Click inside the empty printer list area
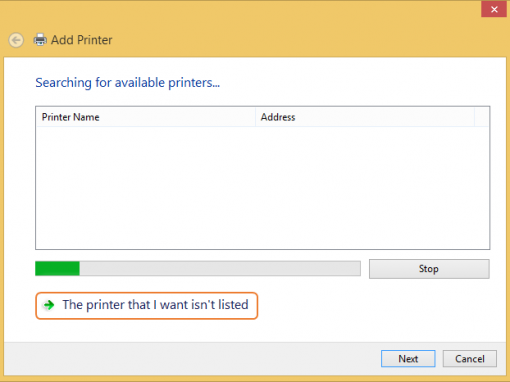The image size is (510, 382). click(263, 188)
